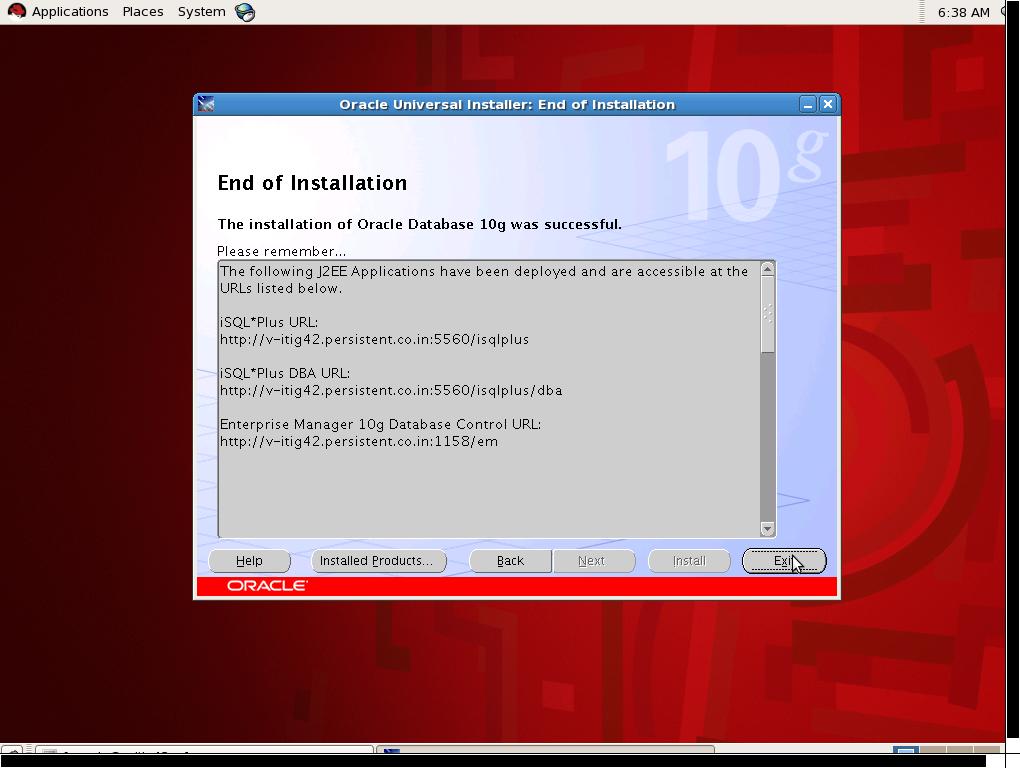Minimize the Oracle Universal Installer window
The height and width of the screenshot is (768, 1020).
[x=807, y=104]
